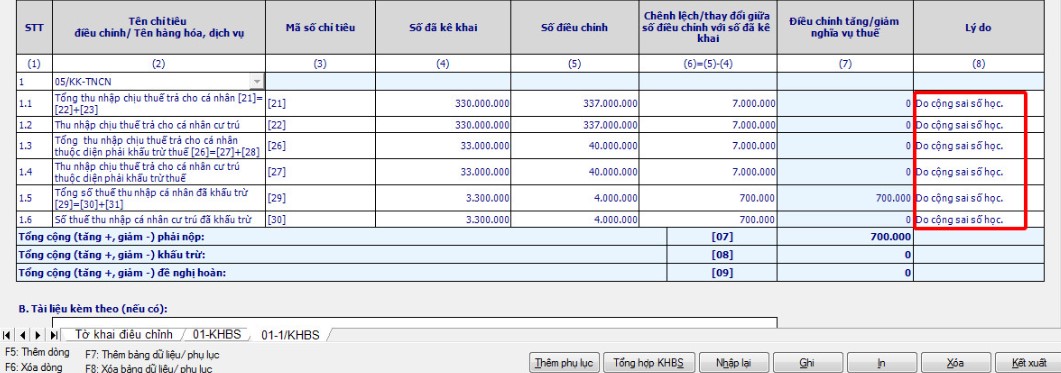Screen dimensions: 1061x373
Task: Click the Lý do column header
Action: coord(978,28)
